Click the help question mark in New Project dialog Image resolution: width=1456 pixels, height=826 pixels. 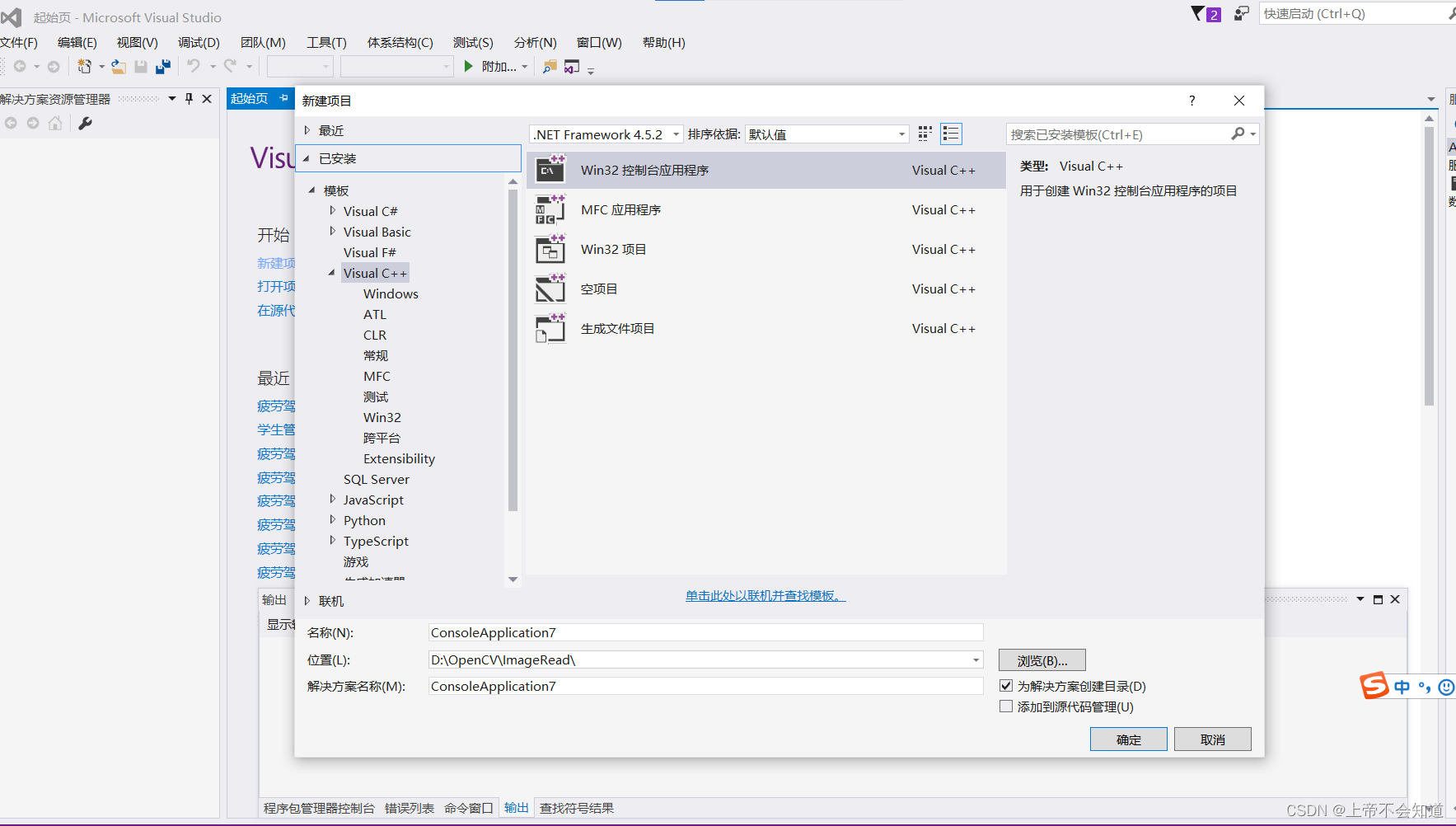click(1191, 101)
